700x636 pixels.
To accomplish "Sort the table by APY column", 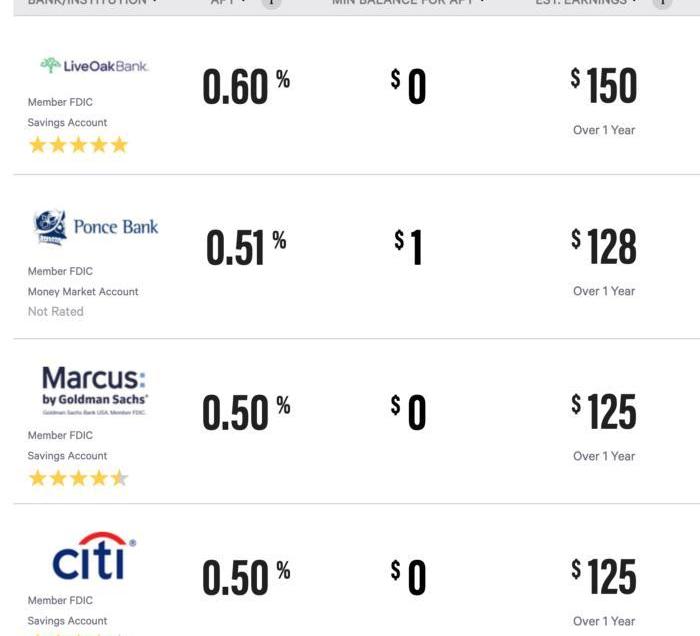I will [x=228, y=2].
